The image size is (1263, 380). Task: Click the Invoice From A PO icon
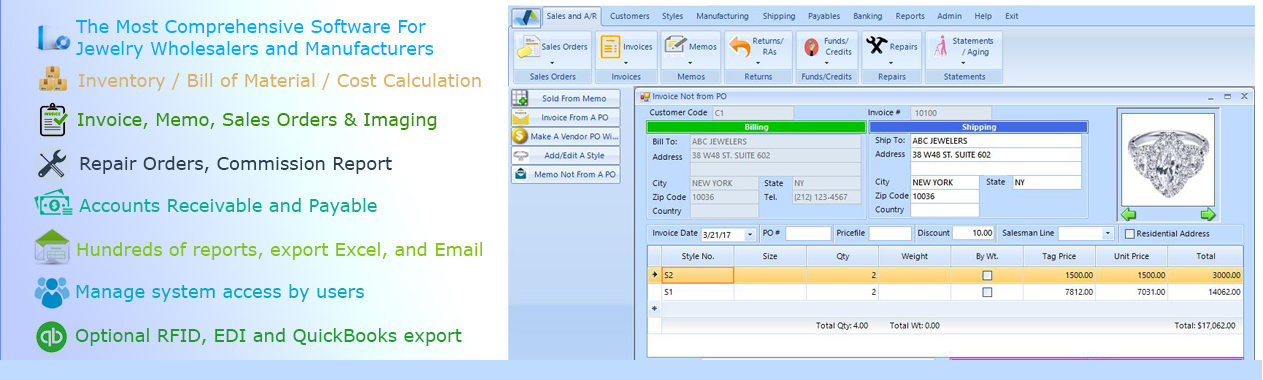pos(520,117)
